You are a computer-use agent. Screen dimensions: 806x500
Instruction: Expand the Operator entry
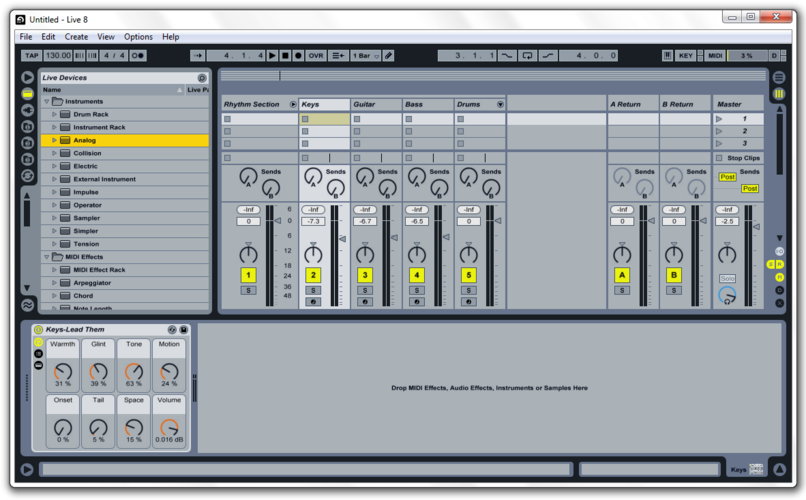[54, 205]
